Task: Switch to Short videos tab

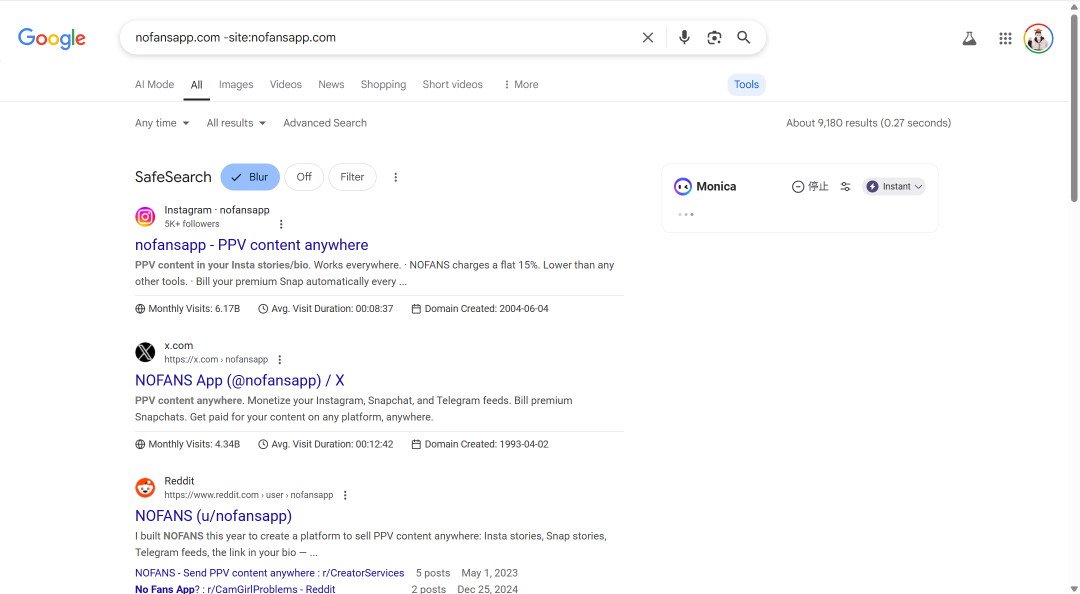Action: (x=453, y=85)
